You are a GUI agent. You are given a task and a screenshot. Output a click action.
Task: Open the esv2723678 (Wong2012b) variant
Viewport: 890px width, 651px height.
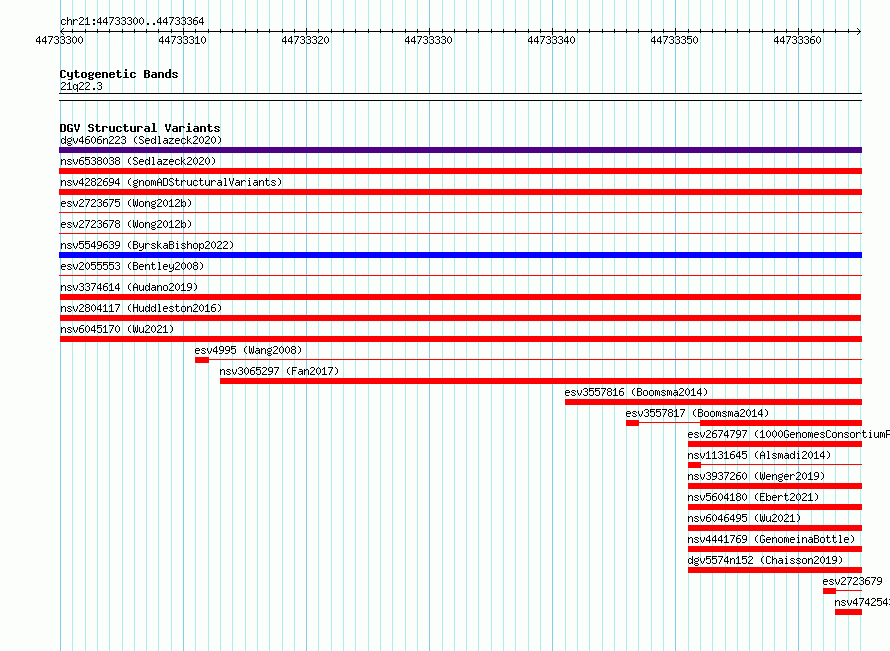pyautogui.click(x=126, y=224)
